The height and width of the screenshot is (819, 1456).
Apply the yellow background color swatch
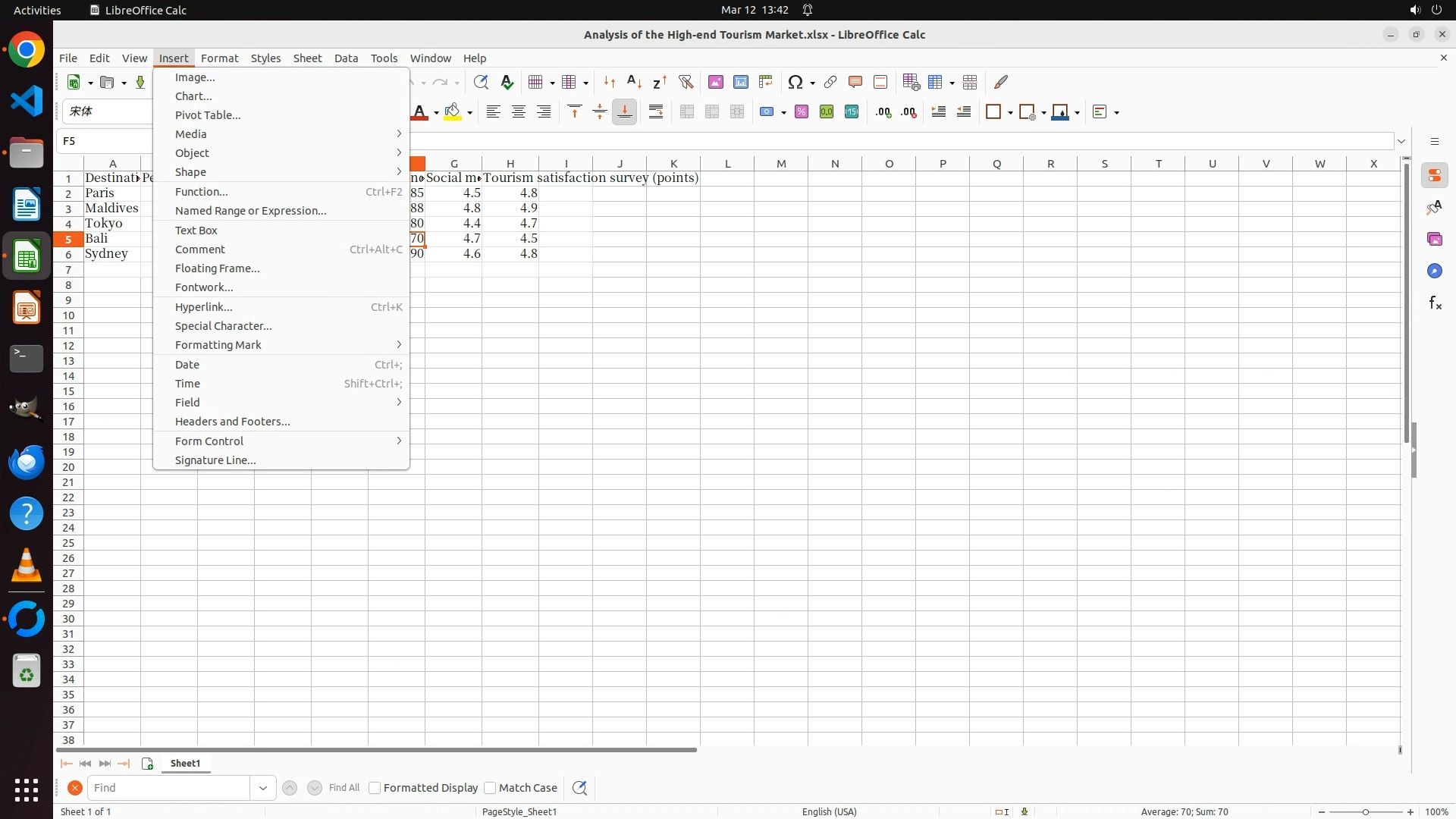pos(453,112)
